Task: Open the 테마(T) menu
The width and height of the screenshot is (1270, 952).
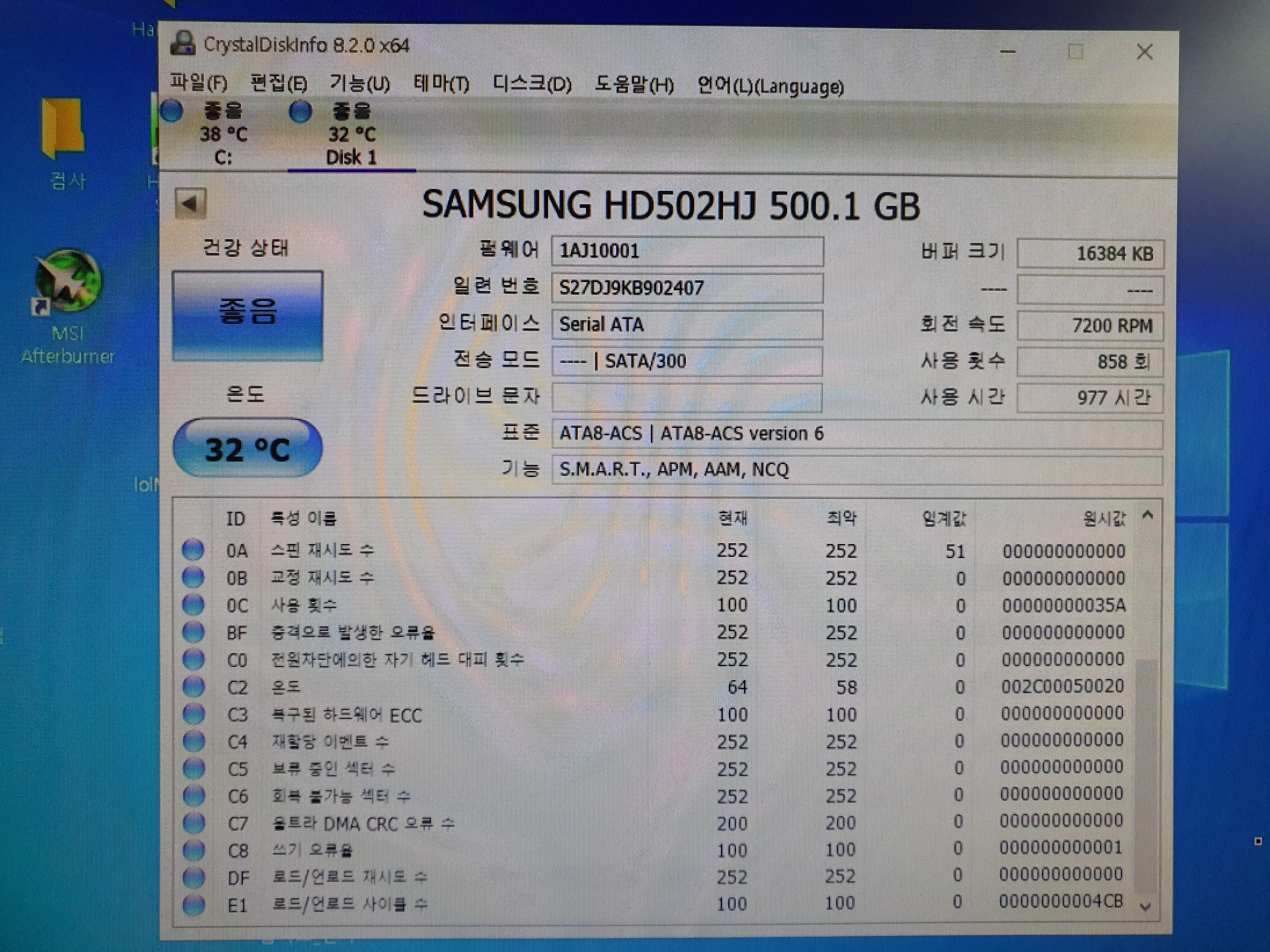Action: pyautogui.click(x=442, y=84)
